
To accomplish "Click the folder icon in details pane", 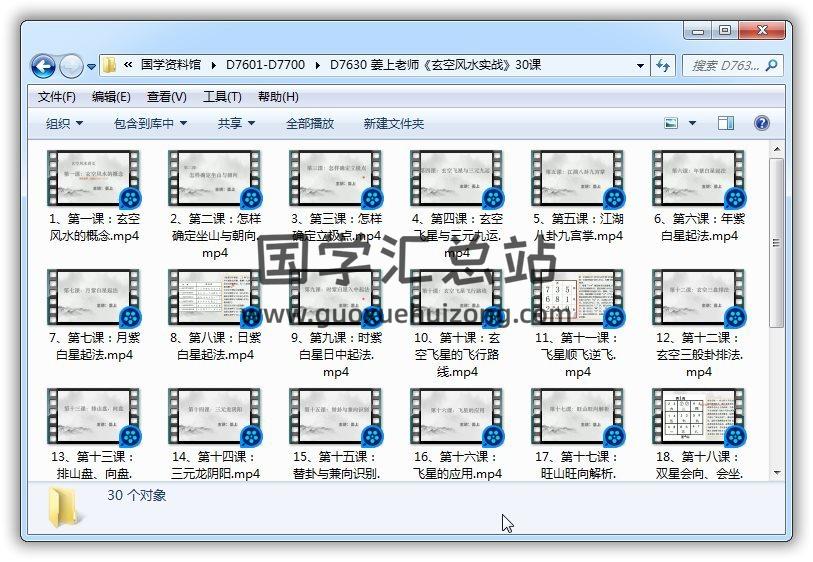I will (x=65, y=508).
